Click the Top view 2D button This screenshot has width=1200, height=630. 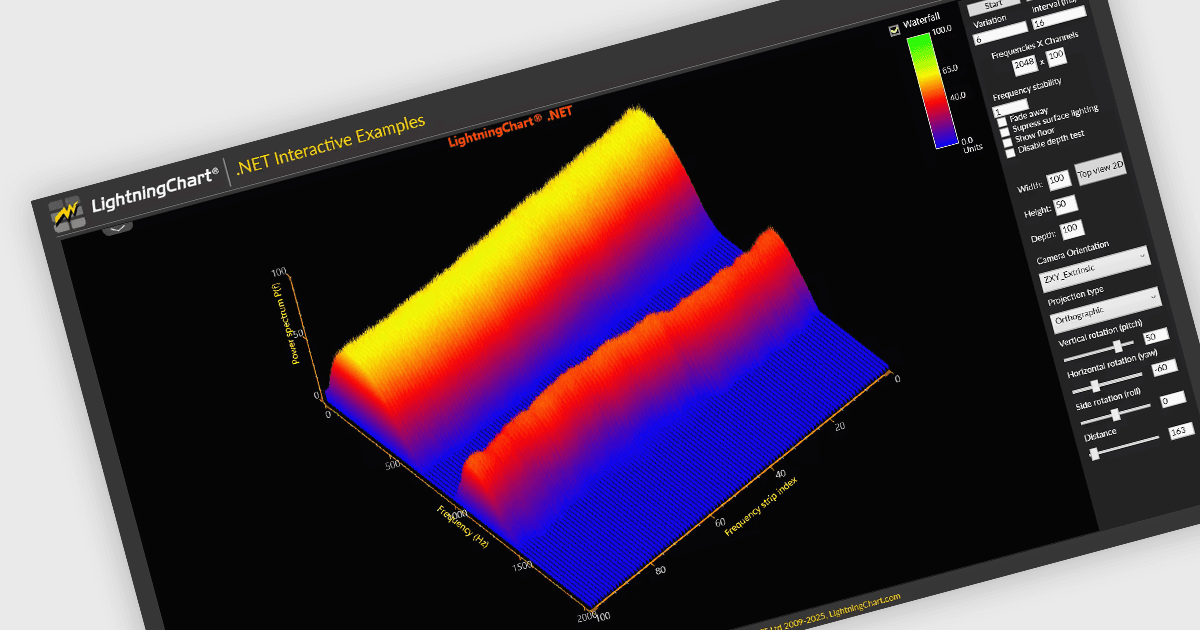tap(1101, 169)
